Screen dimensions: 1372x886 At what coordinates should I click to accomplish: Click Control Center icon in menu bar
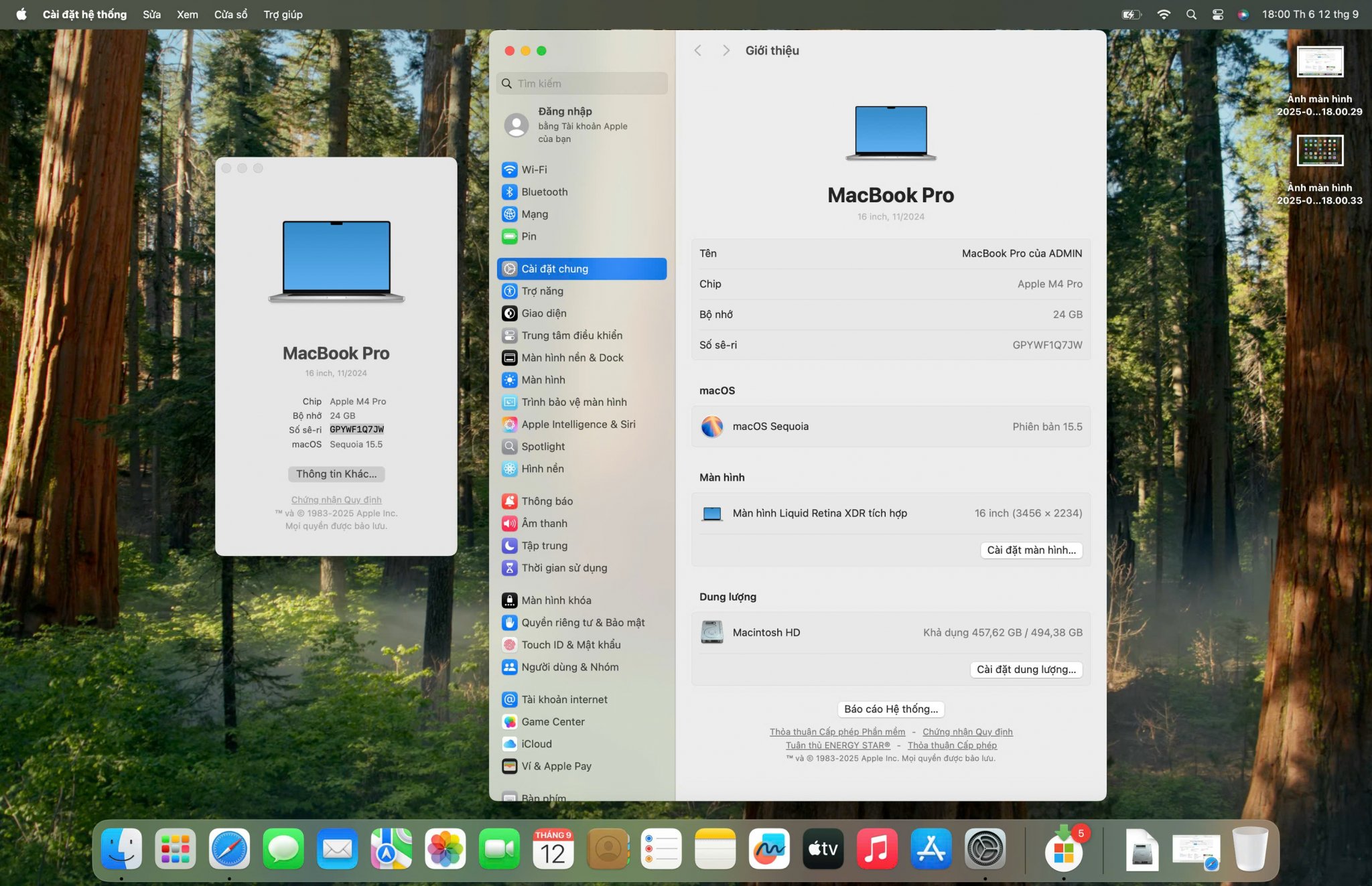tap(1217, 14)
